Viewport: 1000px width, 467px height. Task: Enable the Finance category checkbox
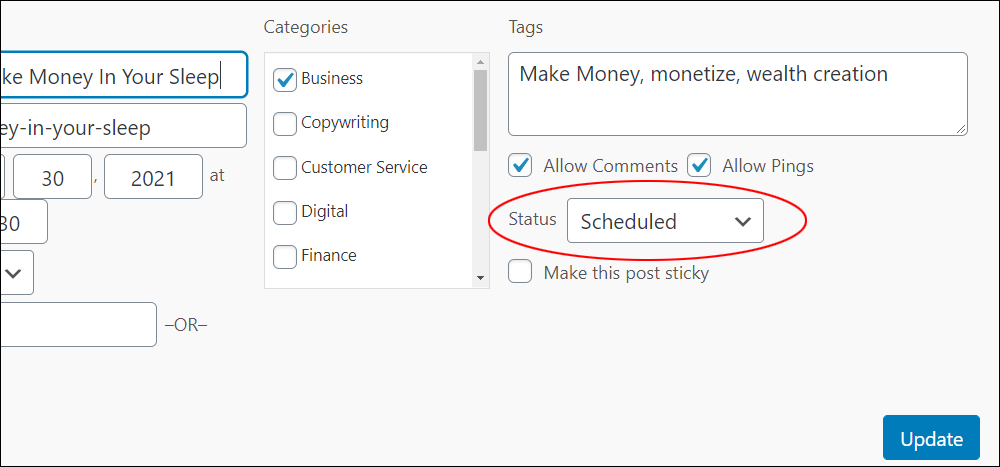coord(284,256)
